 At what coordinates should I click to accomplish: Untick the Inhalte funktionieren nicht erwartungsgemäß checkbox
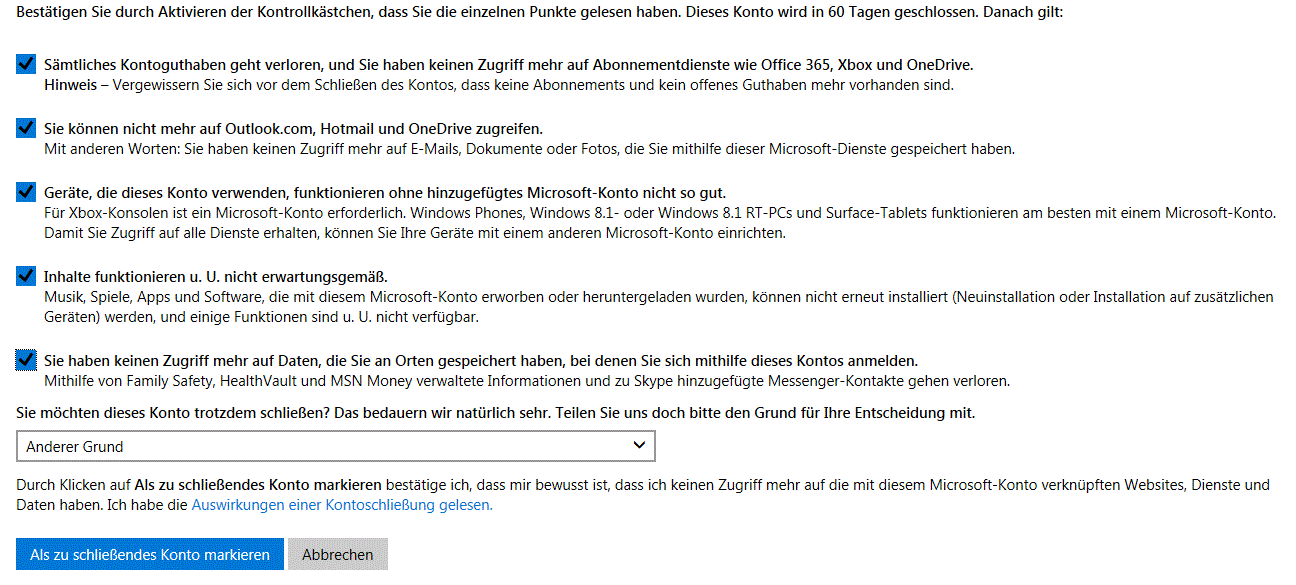tap(26, 276)
